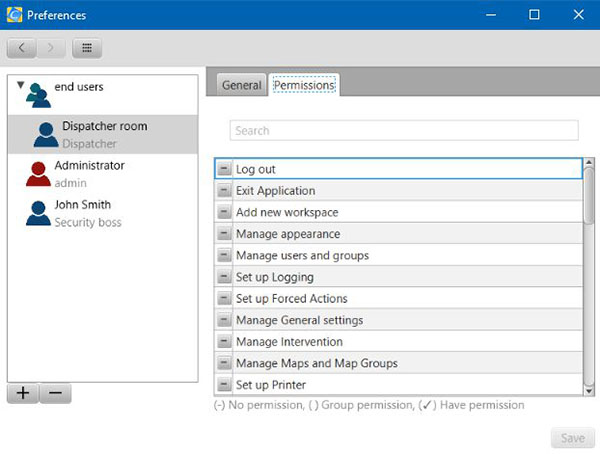
Task: Toggle permission for Manage Intervention
Action: (x=224, y=341)
